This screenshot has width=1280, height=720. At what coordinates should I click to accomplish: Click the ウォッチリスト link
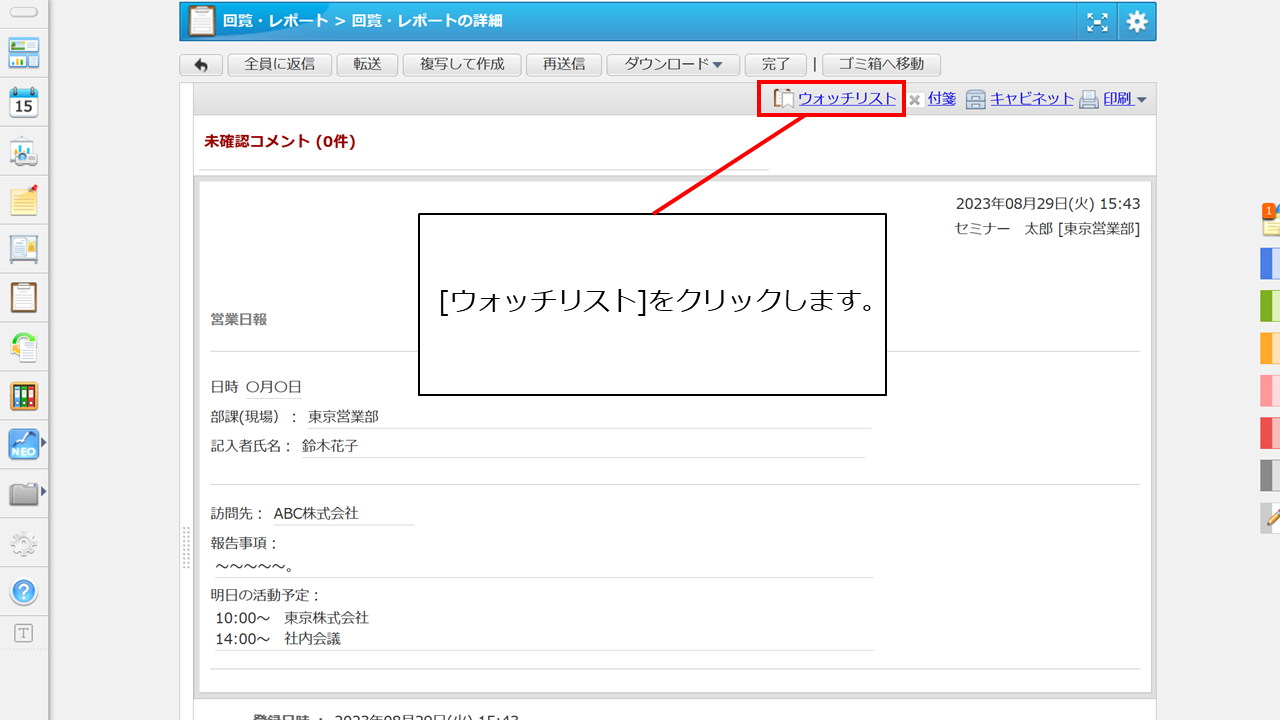pos(847,99)
